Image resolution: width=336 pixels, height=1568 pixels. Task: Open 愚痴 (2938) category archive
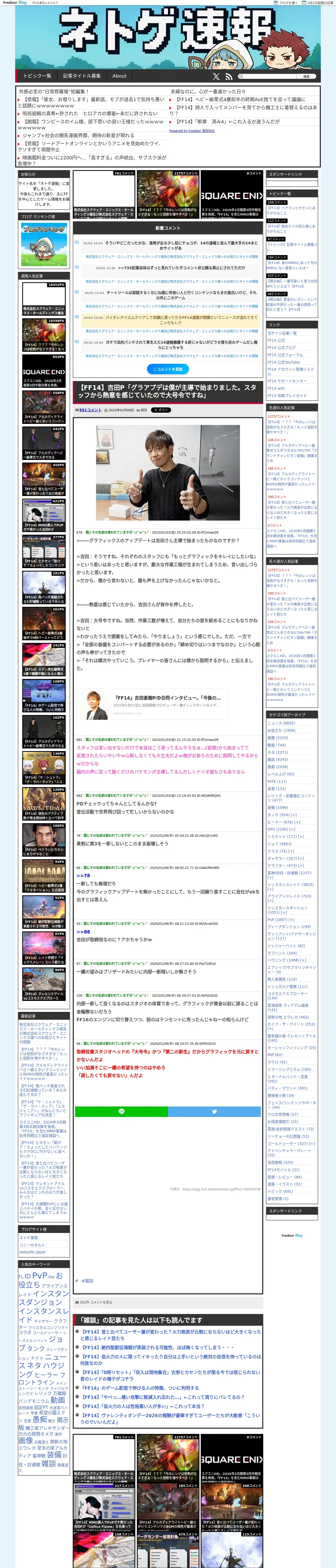[277, 767]
